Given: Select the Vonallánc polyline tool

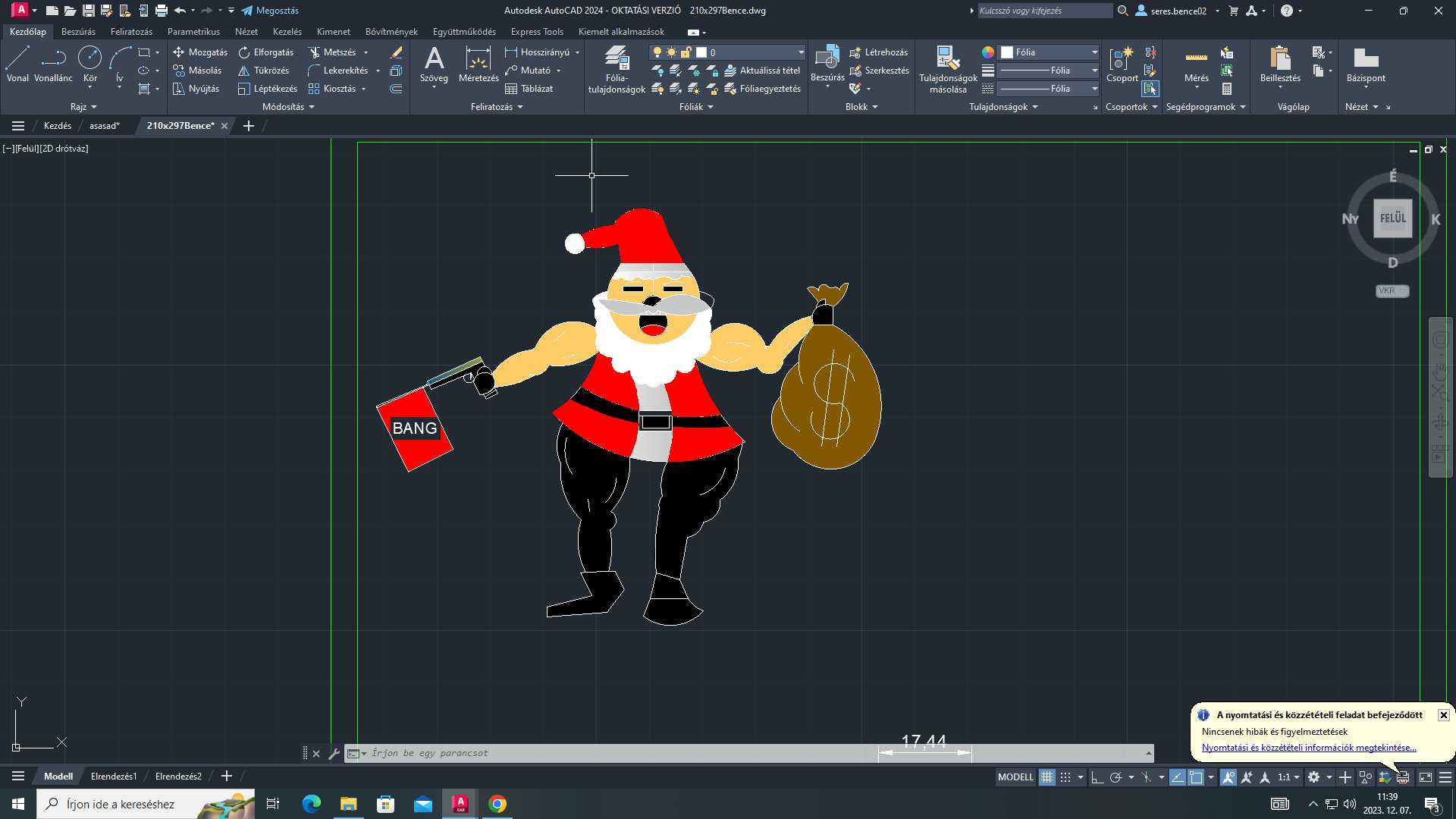Looking at the screenshot, I should point(53,64).
